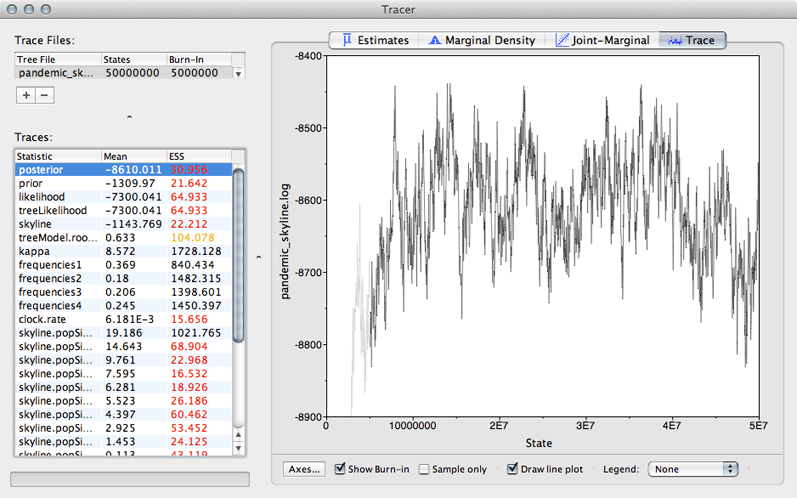This screenshot has height=498, width=797.
Task: Click the plus button to add trace file
Action: pyautogui.click(x=26, y=95)
